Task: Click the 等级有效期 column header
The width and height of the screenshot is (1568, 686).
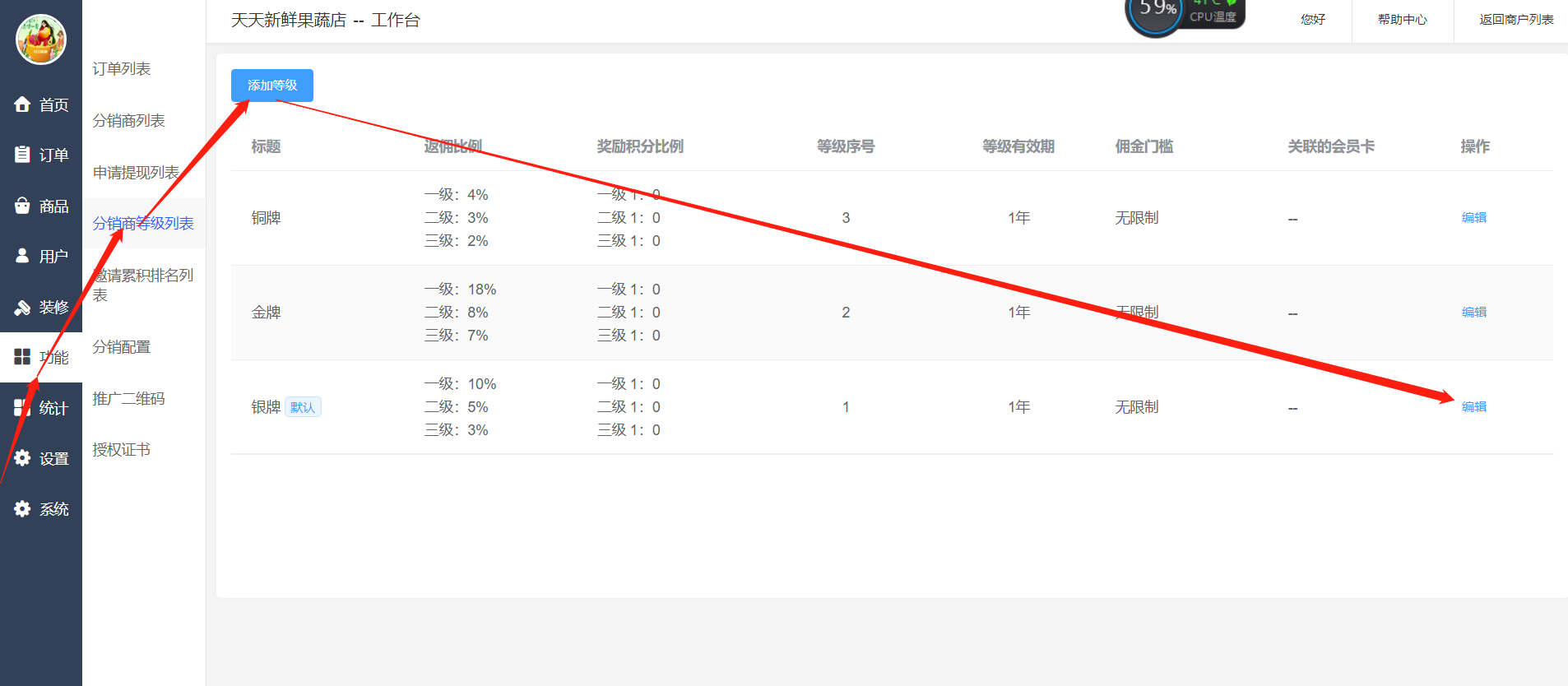Action: [1018, 146]
